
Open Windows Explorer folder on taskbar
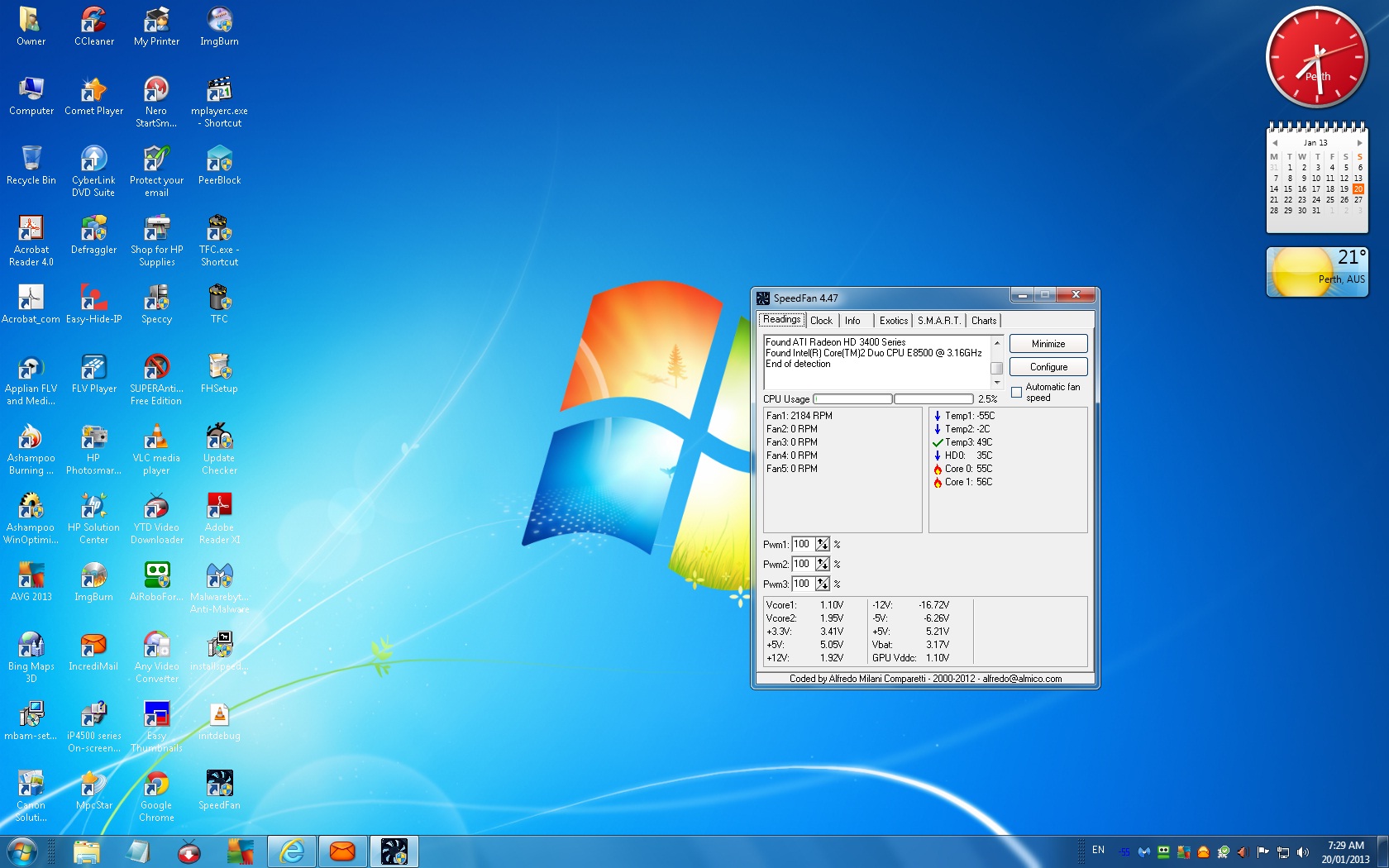[x=86, y=851]
